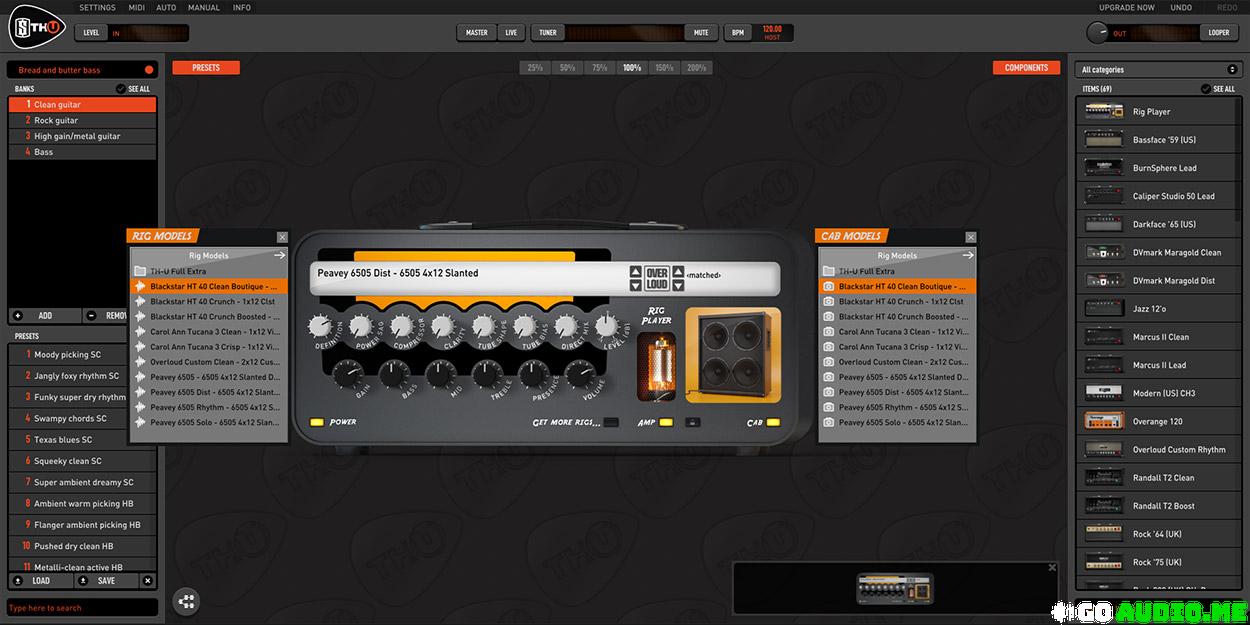Open MANUAL menu
This screenshot has height=625, width=1250.
204,8
